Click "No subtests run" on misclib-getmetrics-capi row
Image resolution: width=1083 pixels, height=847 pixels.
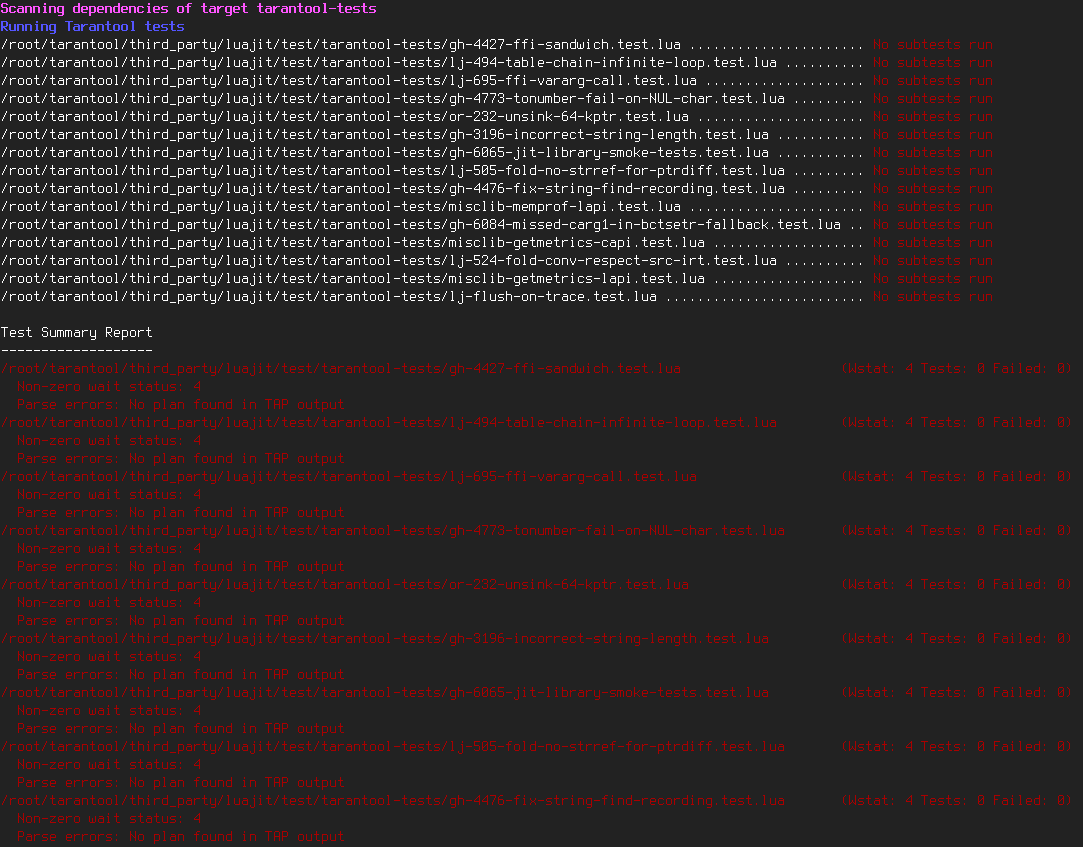(932, 242)
